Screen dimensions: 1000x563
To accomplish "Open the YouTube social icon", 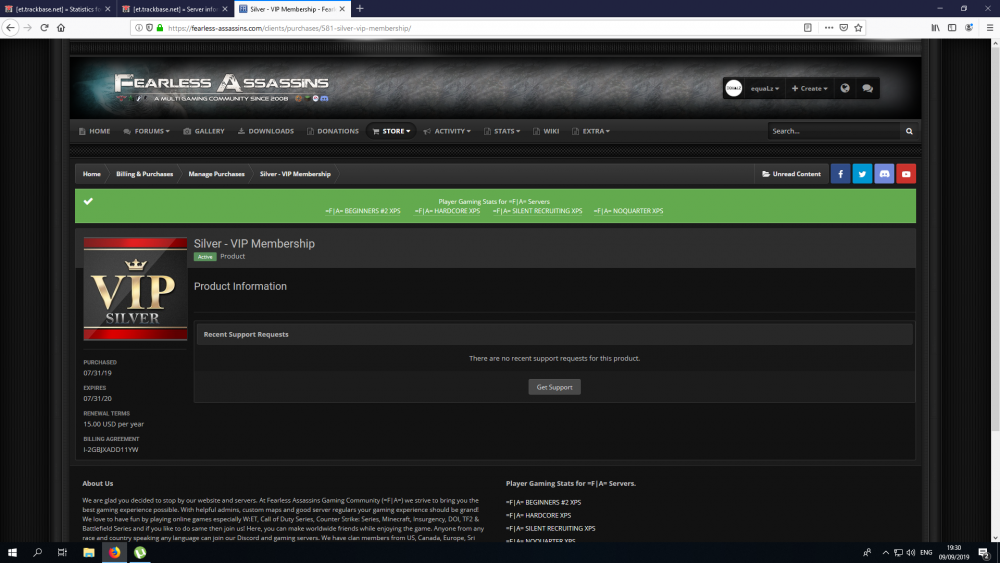I will tap(906, 173).
